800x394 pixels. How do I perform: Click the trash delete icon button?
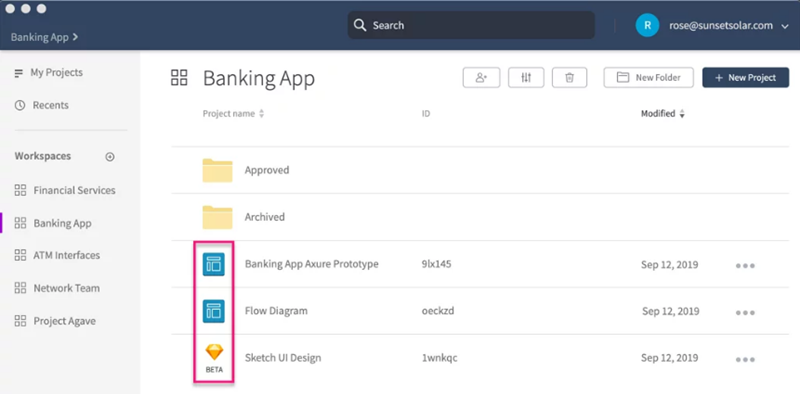pos(570,78)
